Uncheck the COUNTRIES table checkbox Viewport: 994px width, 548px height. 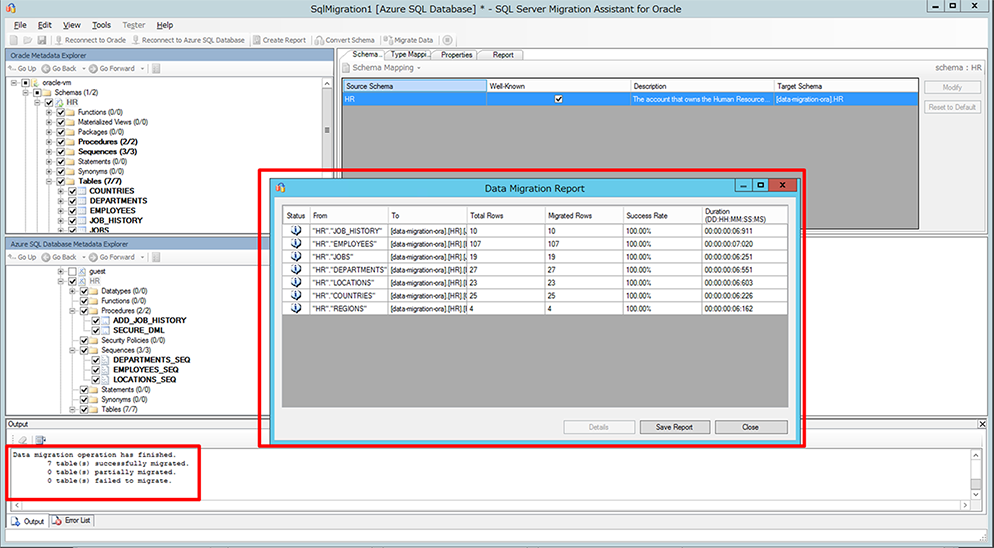point(72,191)
